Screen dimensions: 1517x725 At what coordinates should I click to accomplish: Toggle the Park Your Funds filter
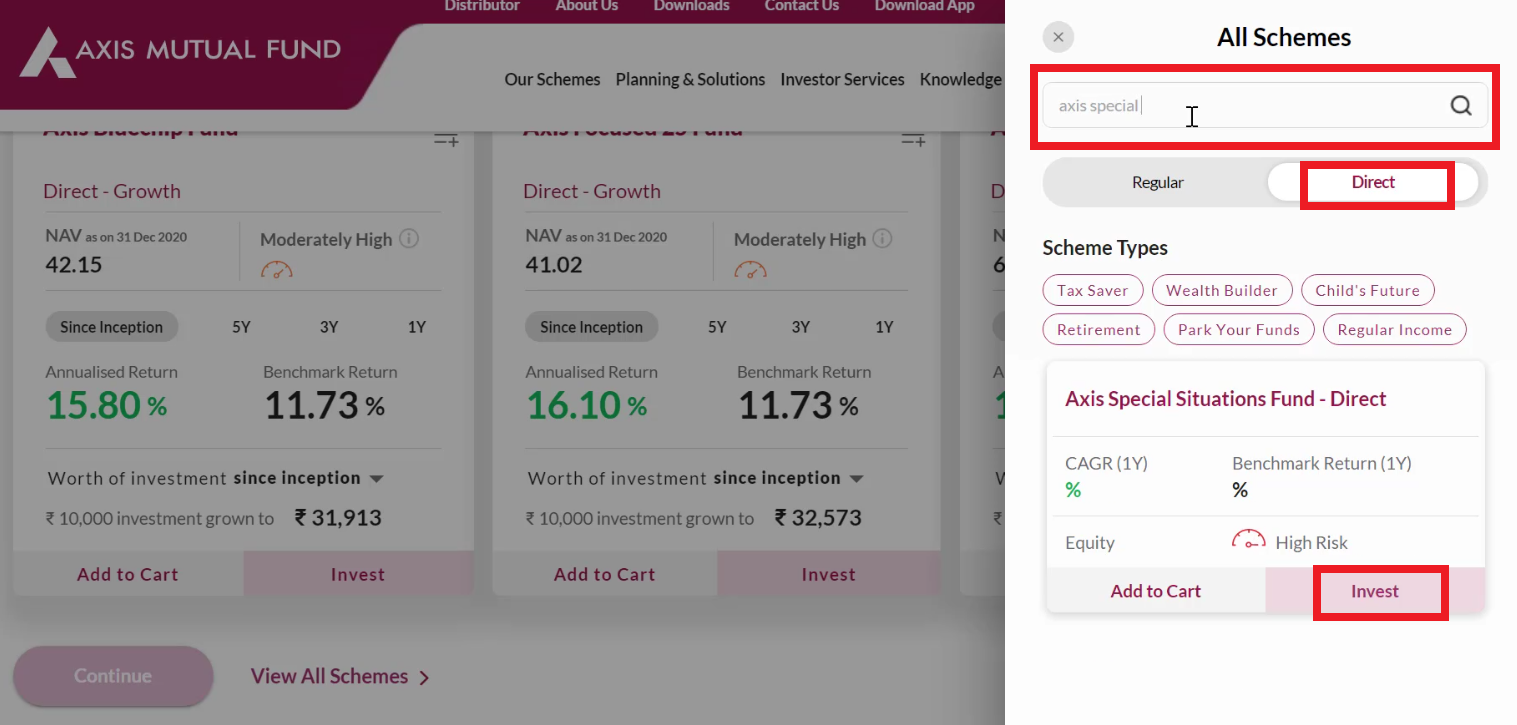click(x=1238, y=328)
